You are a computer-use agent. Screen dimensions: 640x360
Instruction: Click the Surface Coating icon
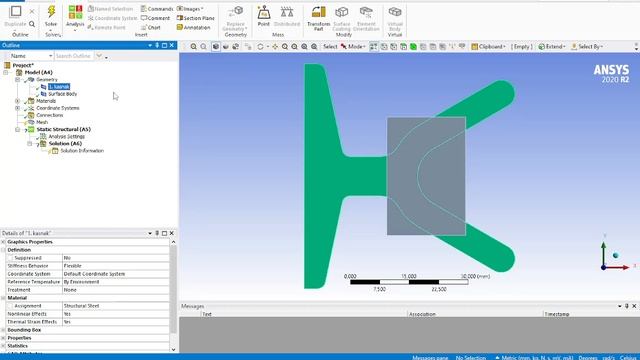click(x=341, y=12)
